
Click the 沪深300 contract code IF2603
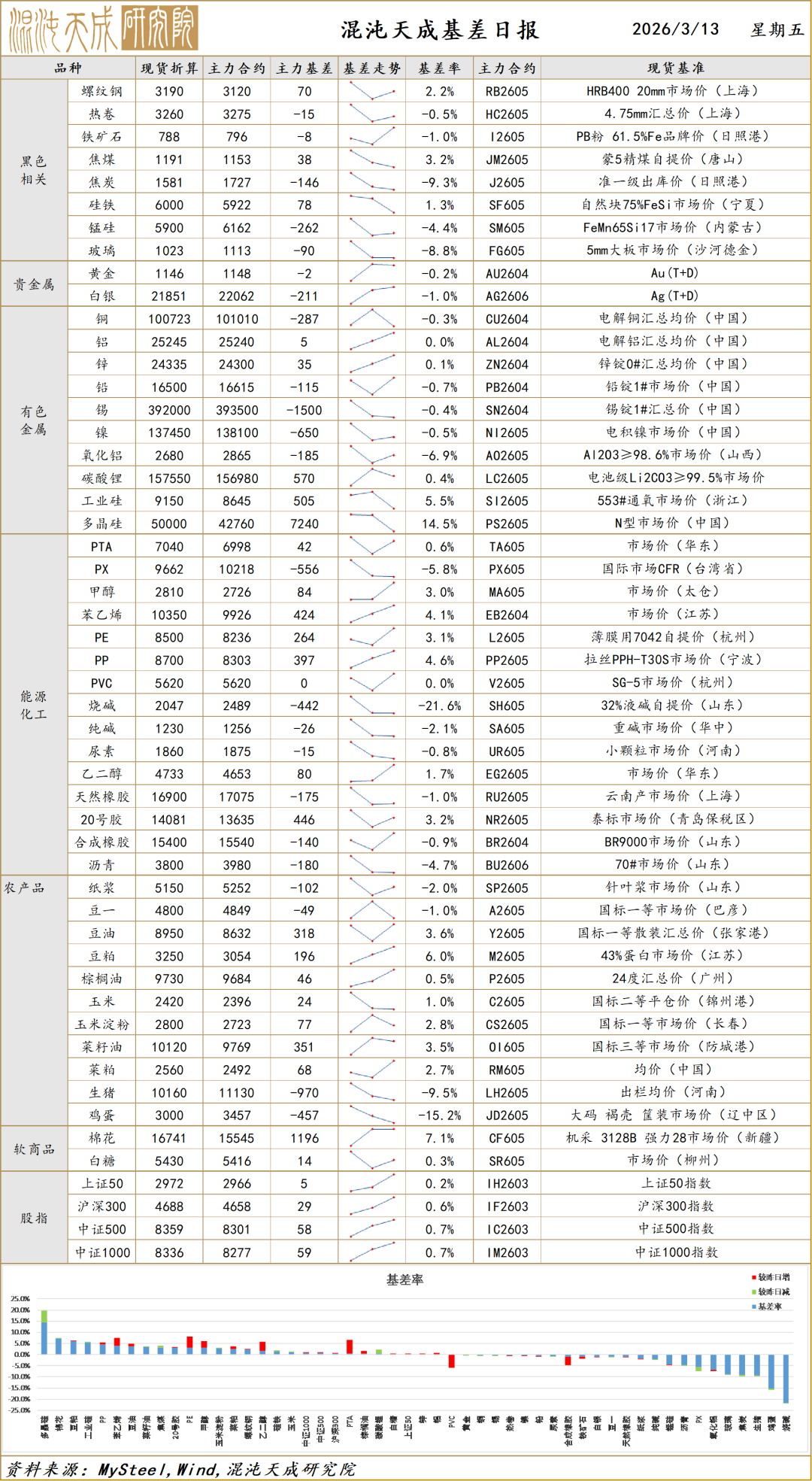(507, 1206)
